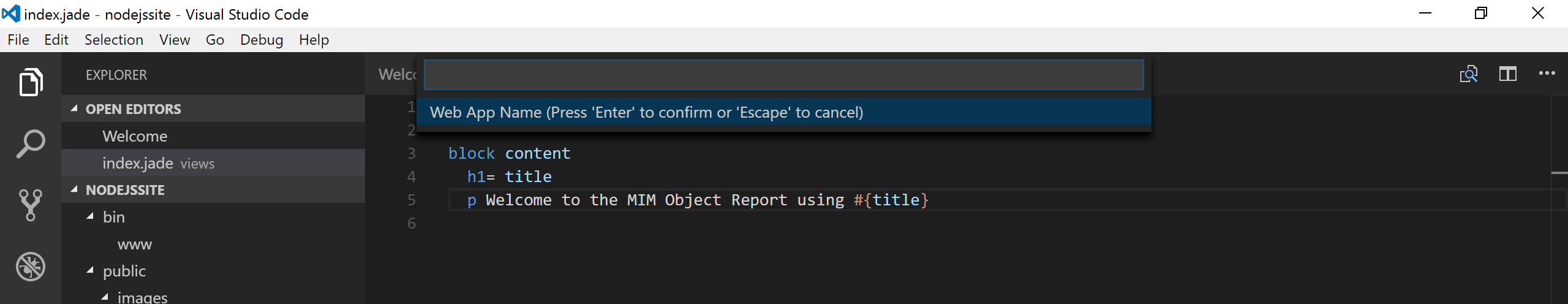This screenshot has width=1568, height=304.
Task: Open the Source Control git icon
Action: (x=31, y=205)
